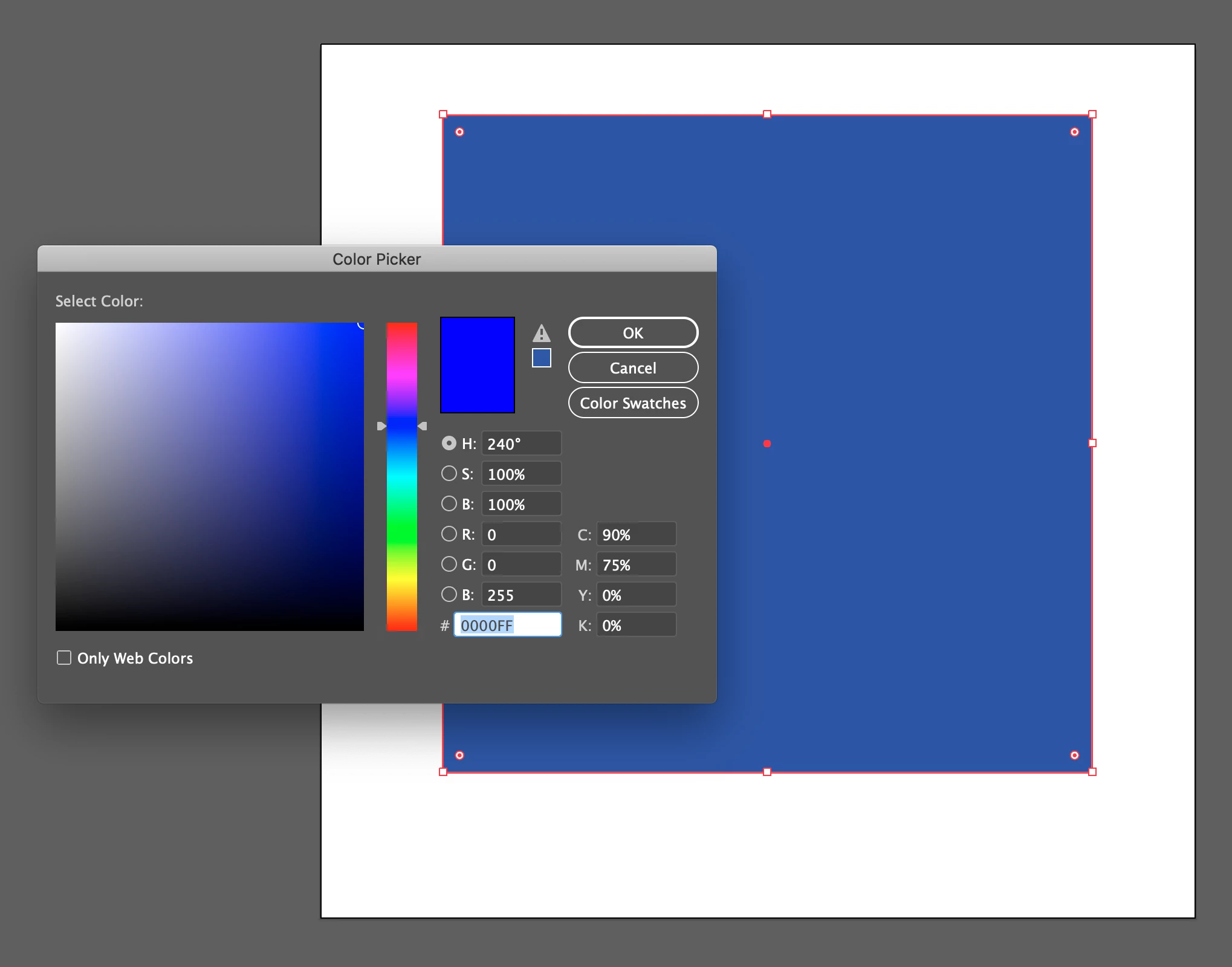Image resolution: width=1232 pixels, height=967 pixels.
Task: Click the out-of-gamut warning triangle icon
Action: (x=541, y=333)
